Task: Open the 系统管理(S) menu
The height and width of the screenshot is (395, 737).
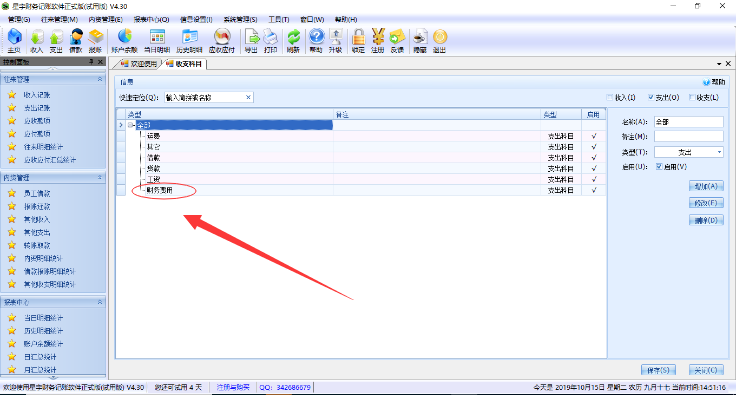Action: pyautogui.click(x=240, y=20)
